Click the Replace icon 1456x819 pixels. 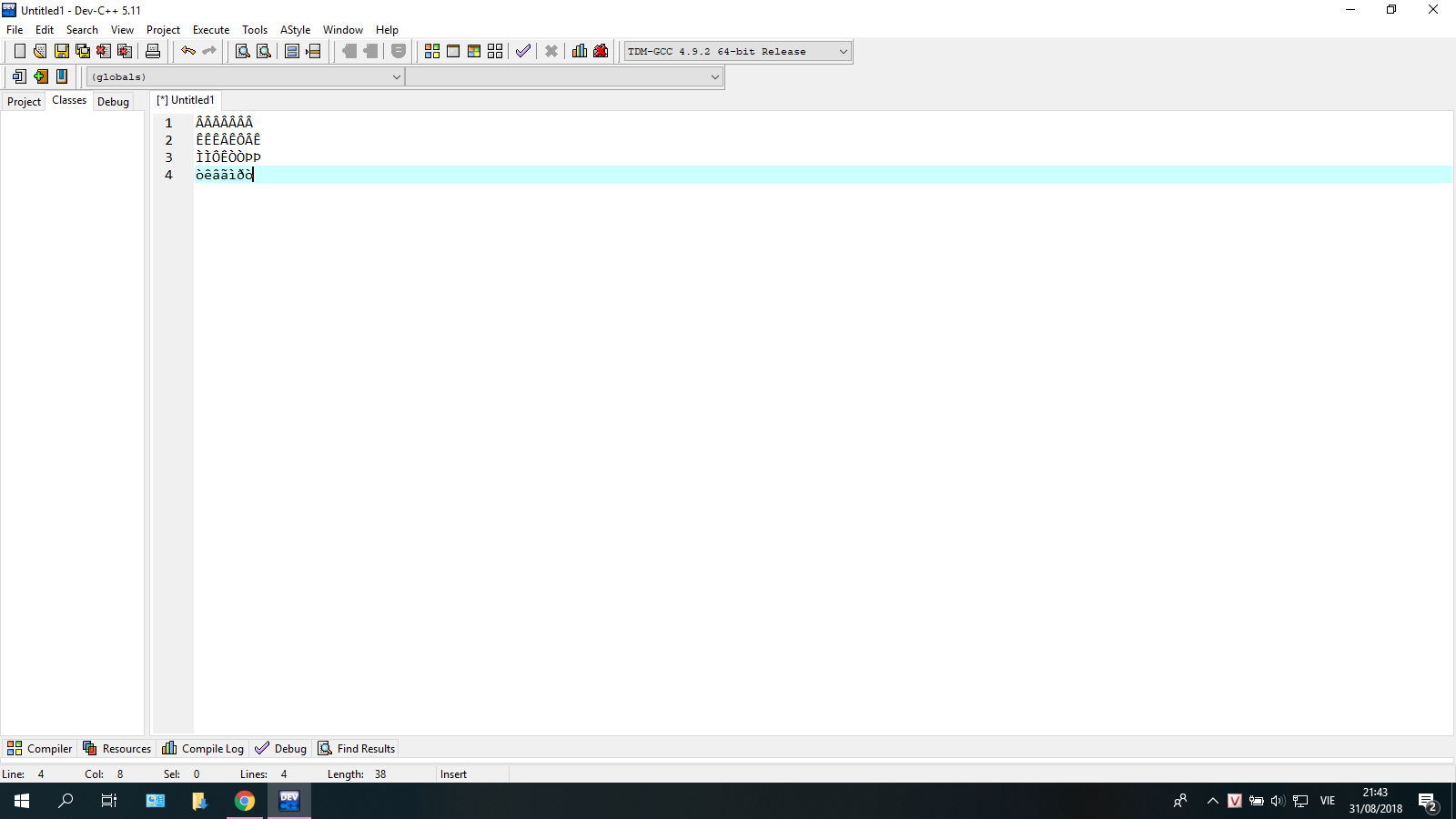tap(264, 51)
